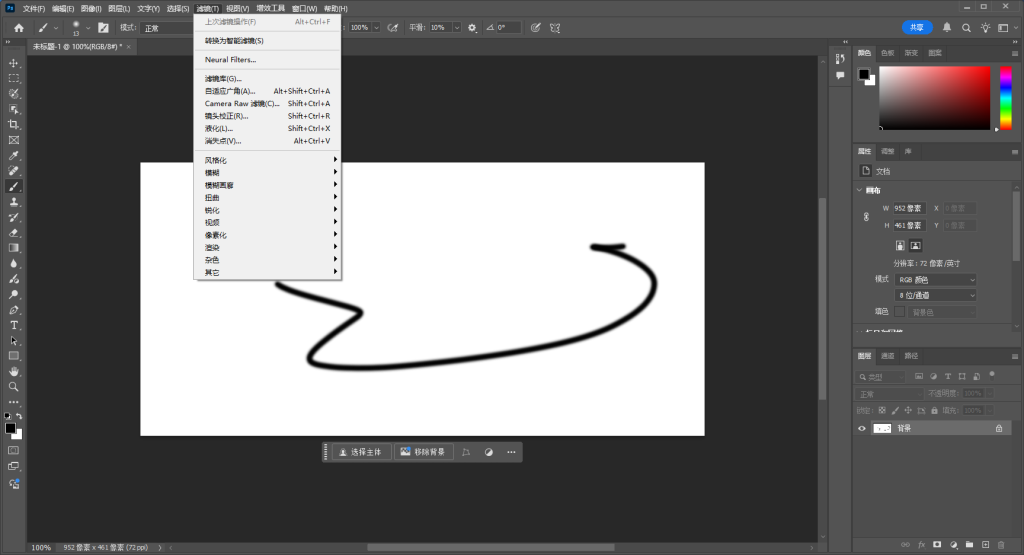Select the Move tool
The image size is (1024, 555).
point(14,63)
